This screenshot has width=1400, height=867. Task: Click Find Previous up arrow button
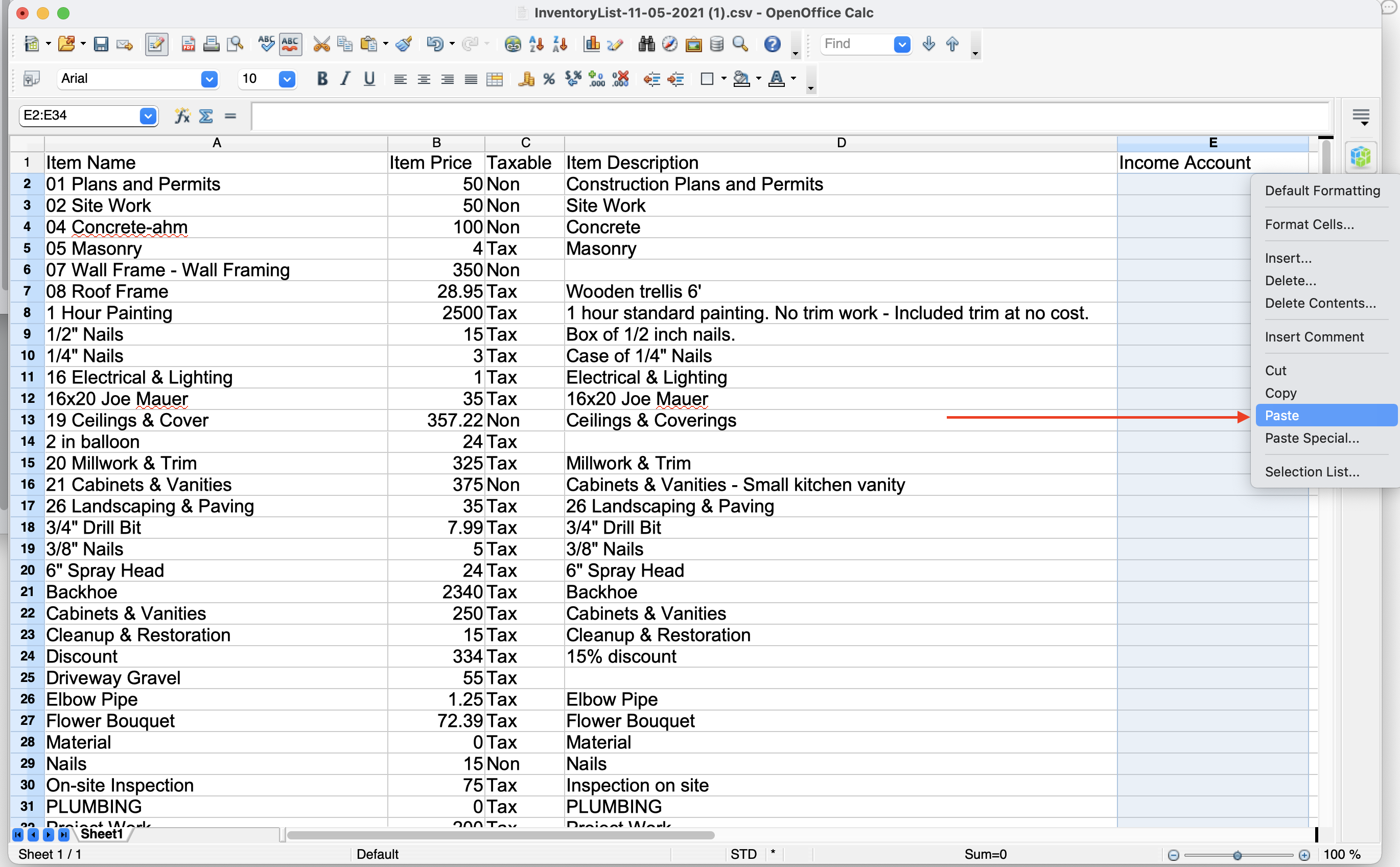pyautogui.click(x=952, y=44)
